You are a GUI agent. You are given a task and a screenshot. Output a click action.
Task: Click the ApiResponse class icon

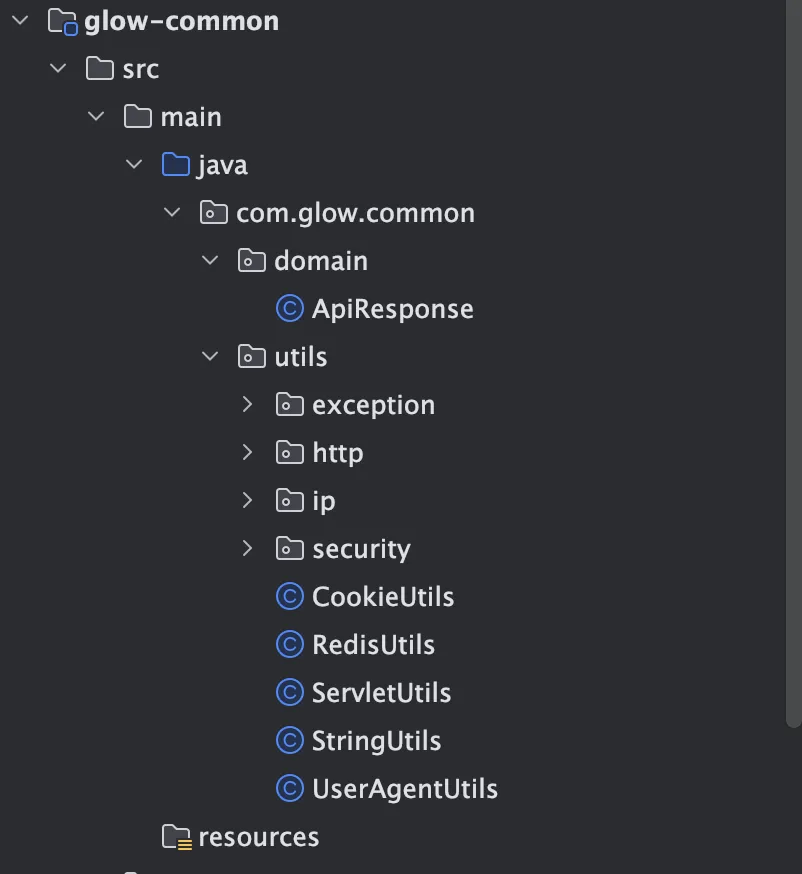[289, 309]
